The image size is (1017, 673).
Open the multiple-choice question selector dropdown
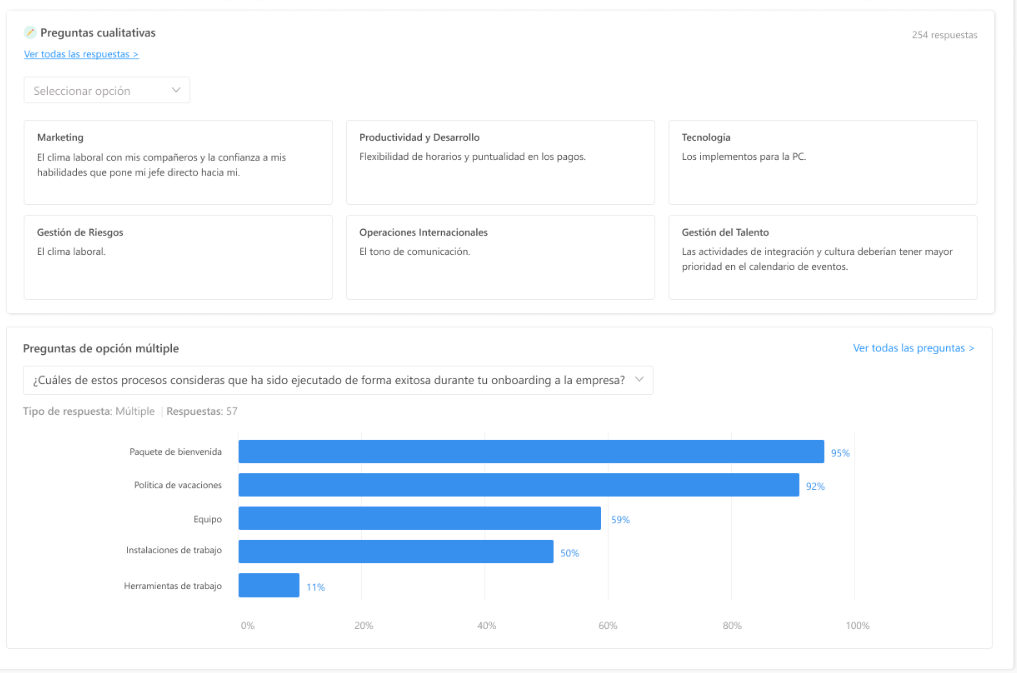coord(338,380)
